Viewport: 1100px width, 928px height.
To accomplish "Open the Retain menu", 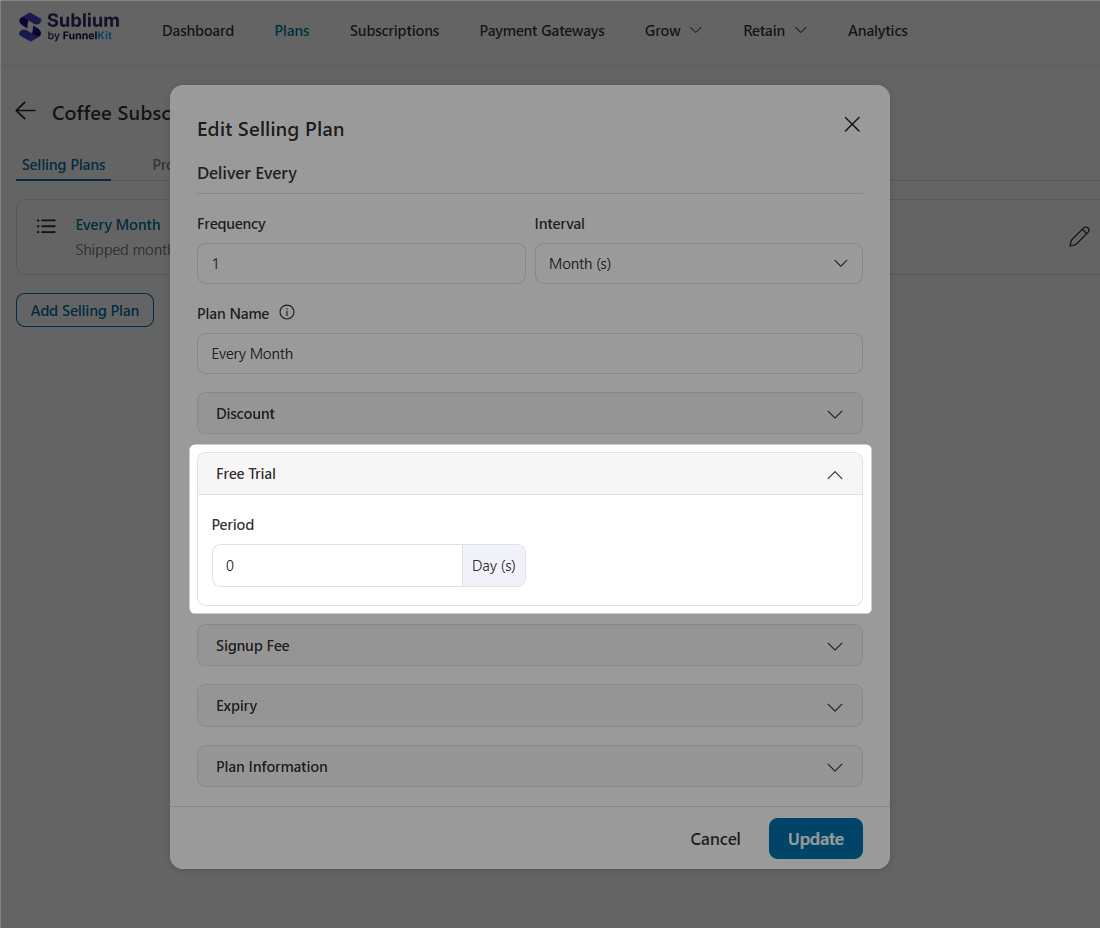I will (x=774, y=31).
